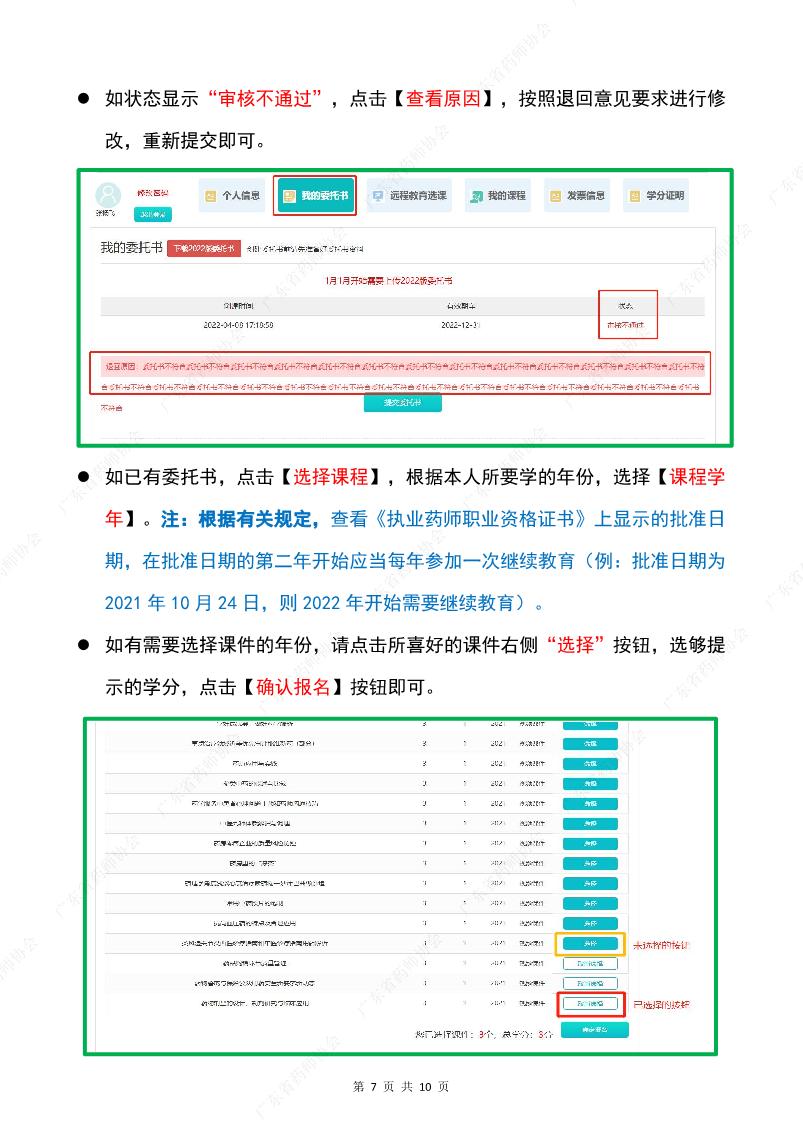
Task: Click the upload time 2022-04-08 17:10:50
Action: click(x=238, y=326)
